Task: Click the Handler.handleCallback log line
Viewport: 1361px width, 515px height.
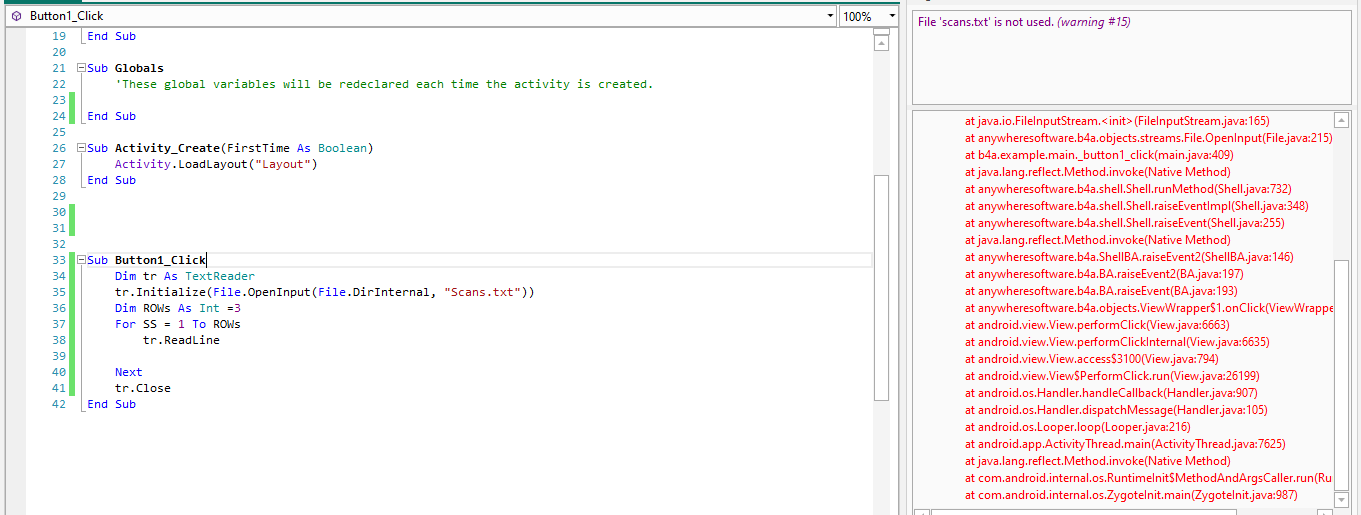Action: click(1111, 393)
